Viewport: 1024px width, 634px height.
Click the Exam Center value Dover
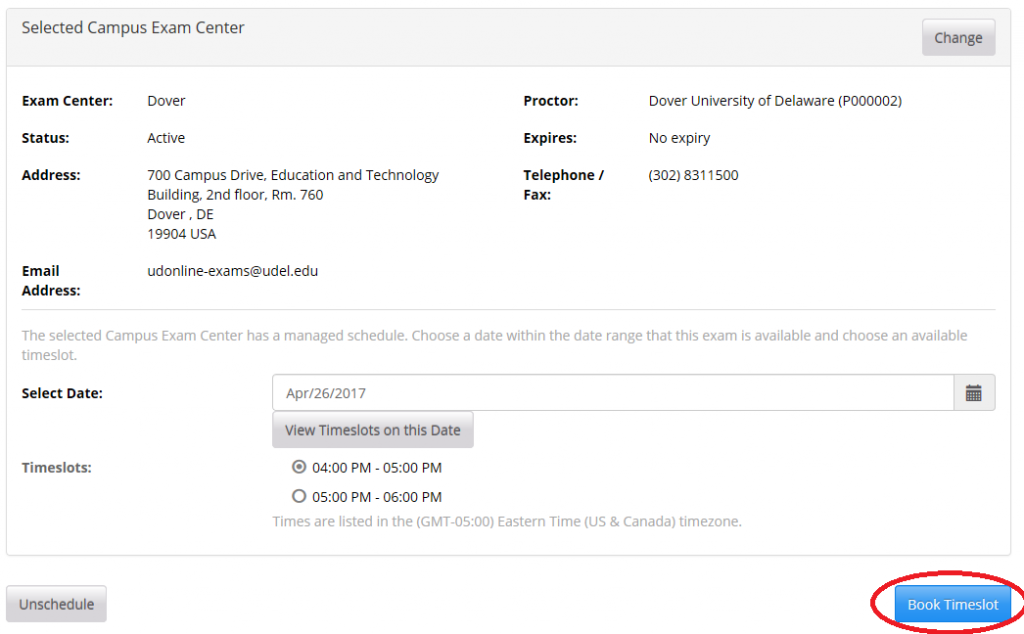click(x=166, y=101)
